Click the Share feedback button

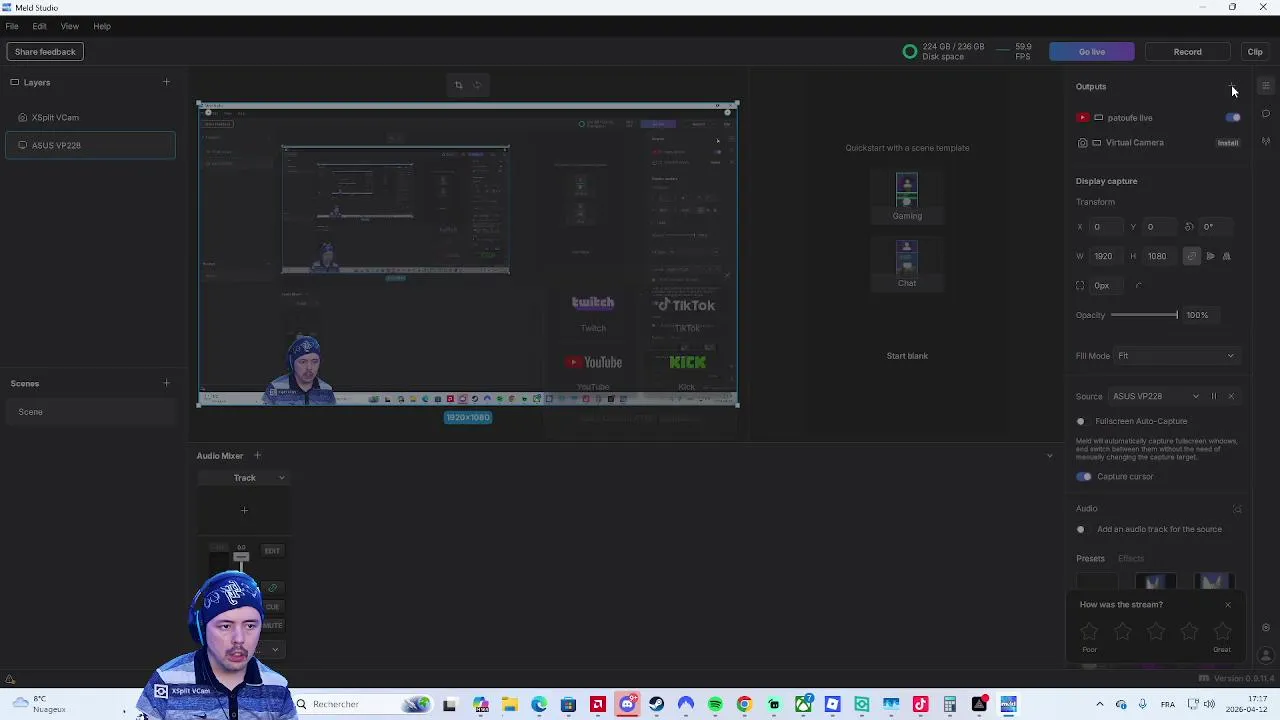45,52
